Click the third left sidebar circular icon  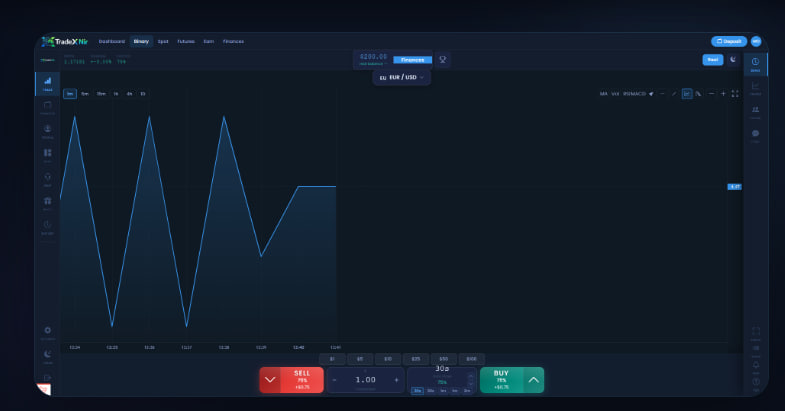[x=48, y=131]
